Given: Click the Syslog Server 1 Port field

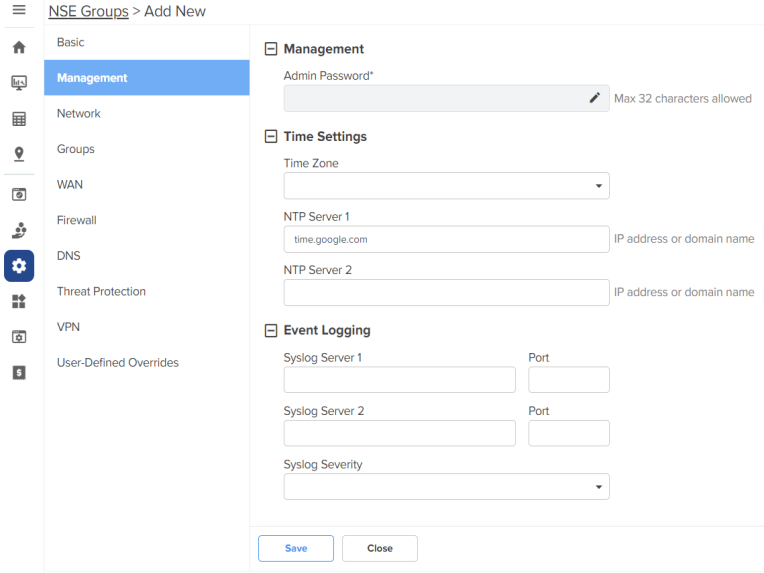Looking at the screenshot, I should (x=569, y=380).
